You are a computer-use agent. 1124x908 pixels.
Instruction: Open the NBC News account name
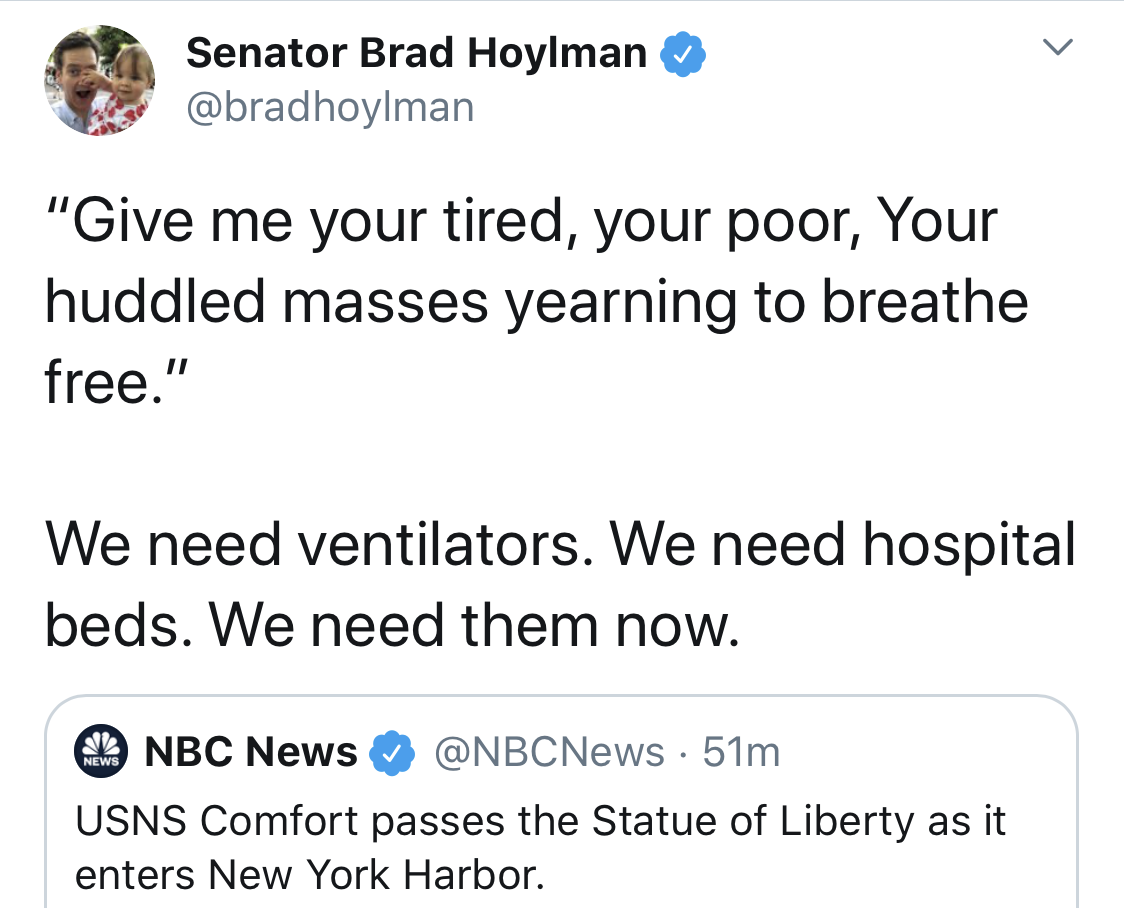click(251, 752)
